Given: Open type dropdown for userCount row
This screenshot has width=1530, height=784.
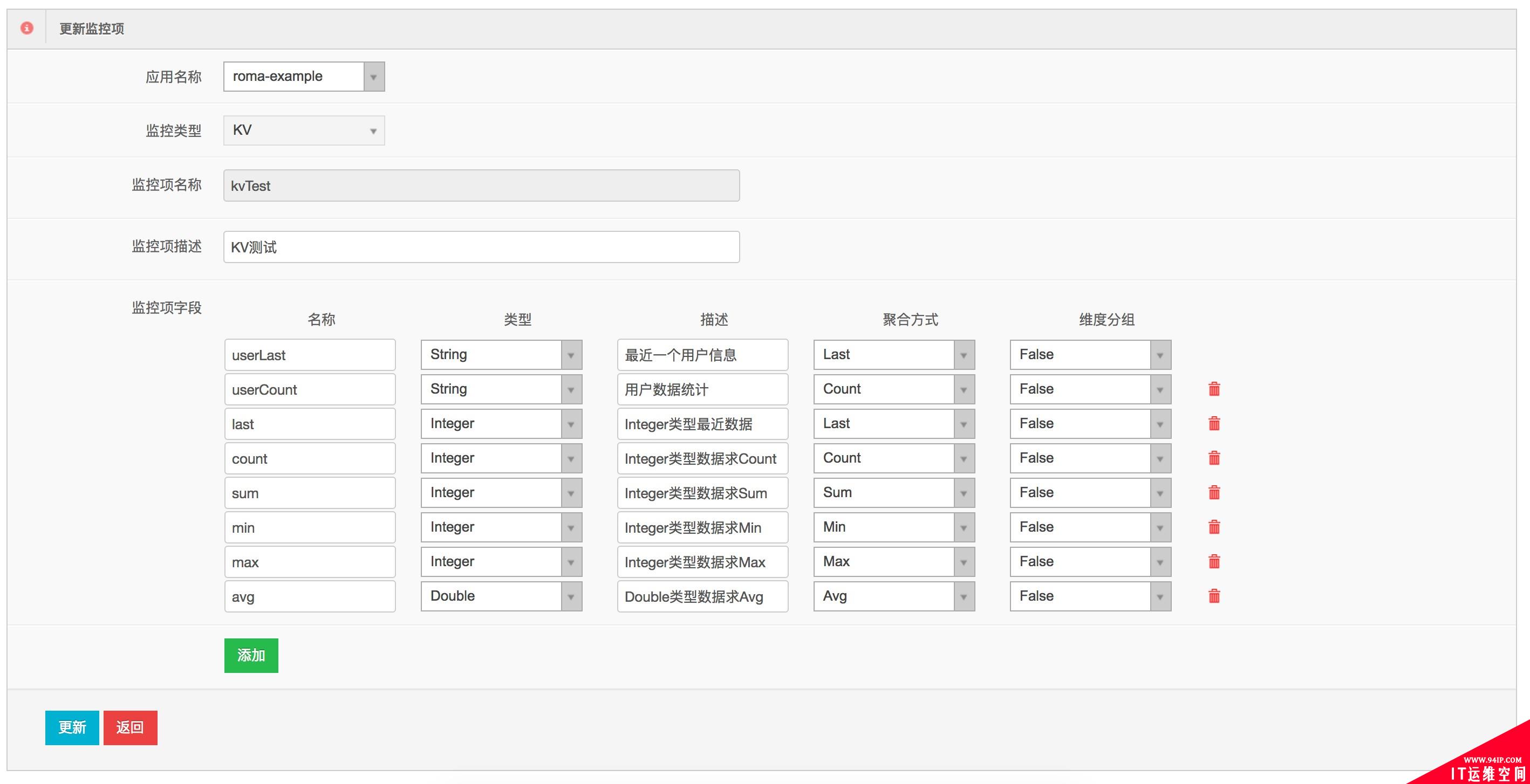Looking at the screenshot, I should (x=501, y=389).
